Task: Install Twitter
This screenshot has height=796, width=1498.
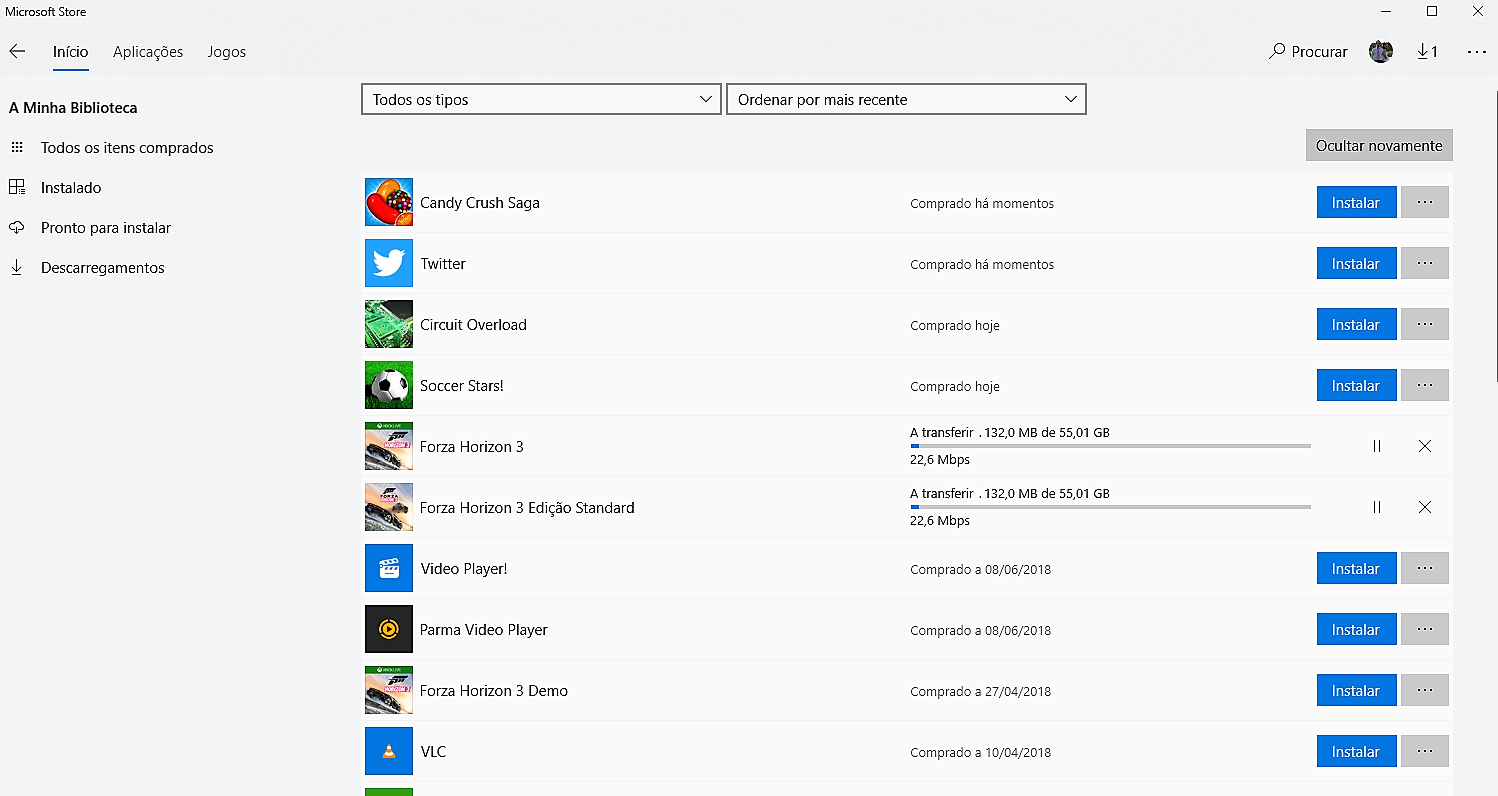Action: 1356,263
